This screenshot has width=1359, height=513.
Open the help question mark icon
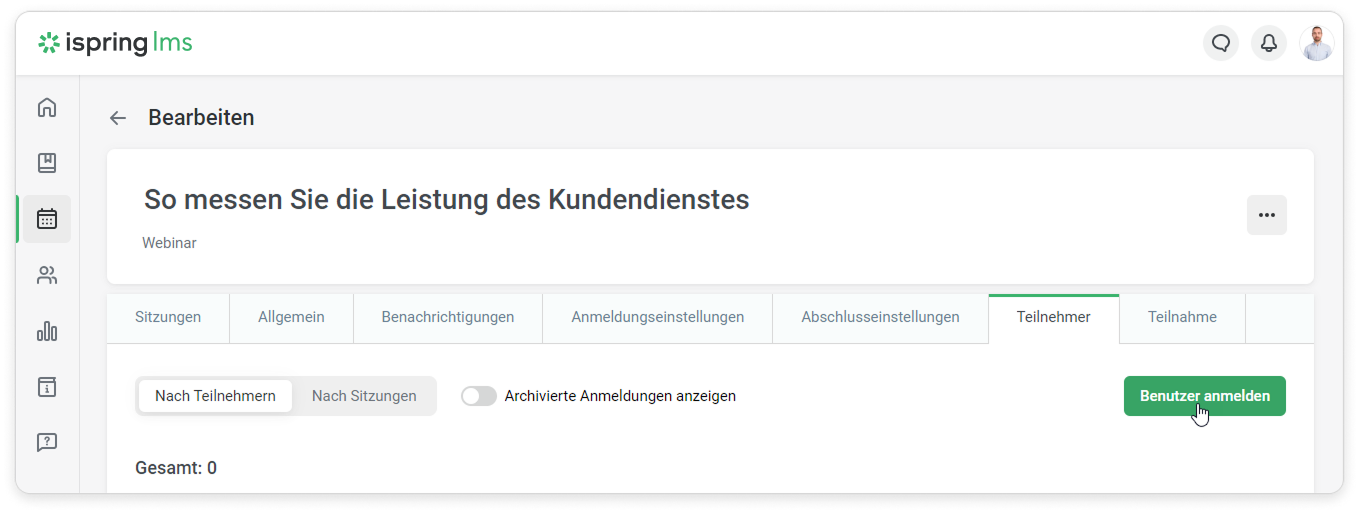[x=47, y=442]
